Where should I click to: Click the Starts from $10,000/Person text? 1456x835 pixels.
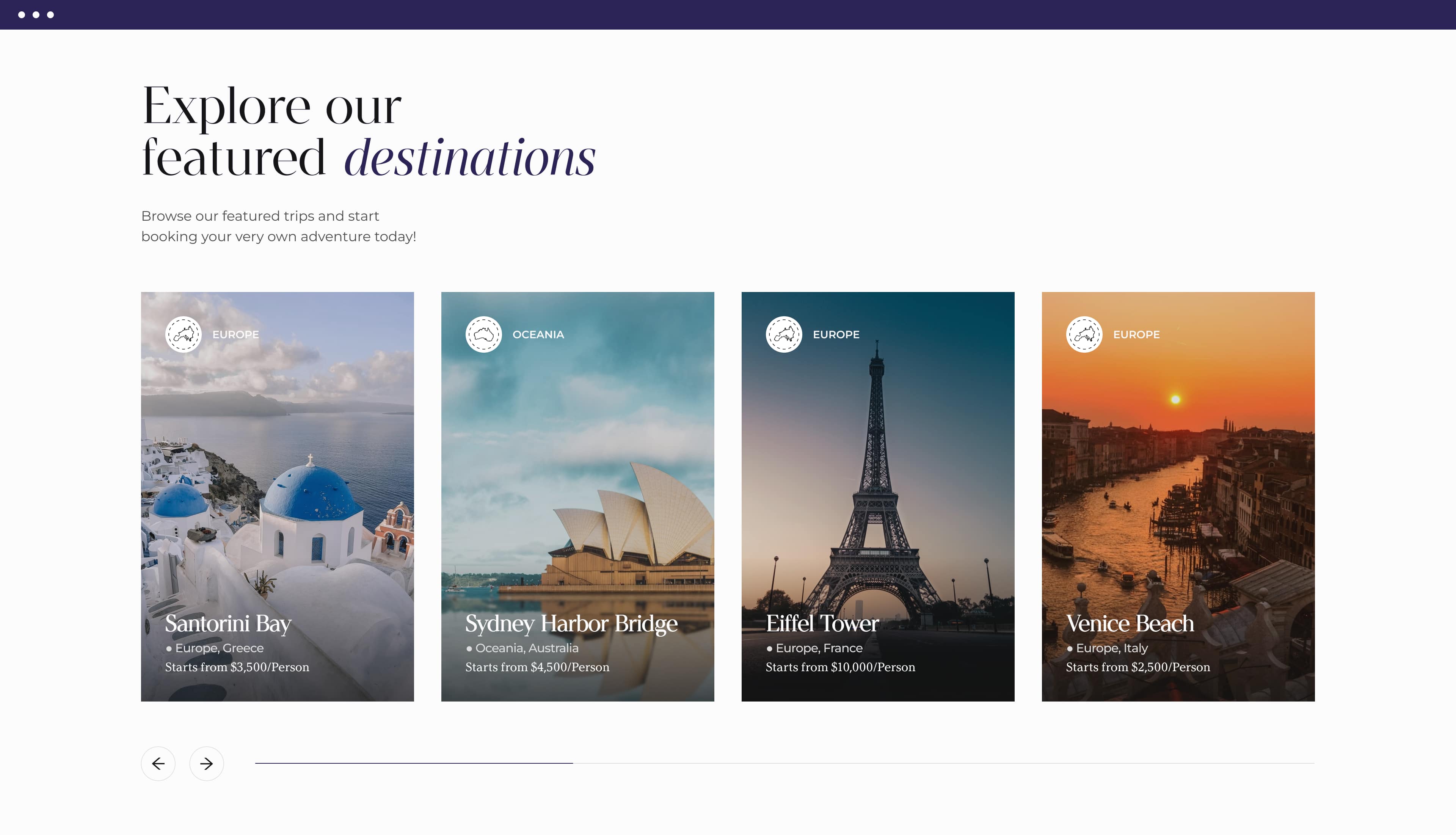[x=840, y=667]
